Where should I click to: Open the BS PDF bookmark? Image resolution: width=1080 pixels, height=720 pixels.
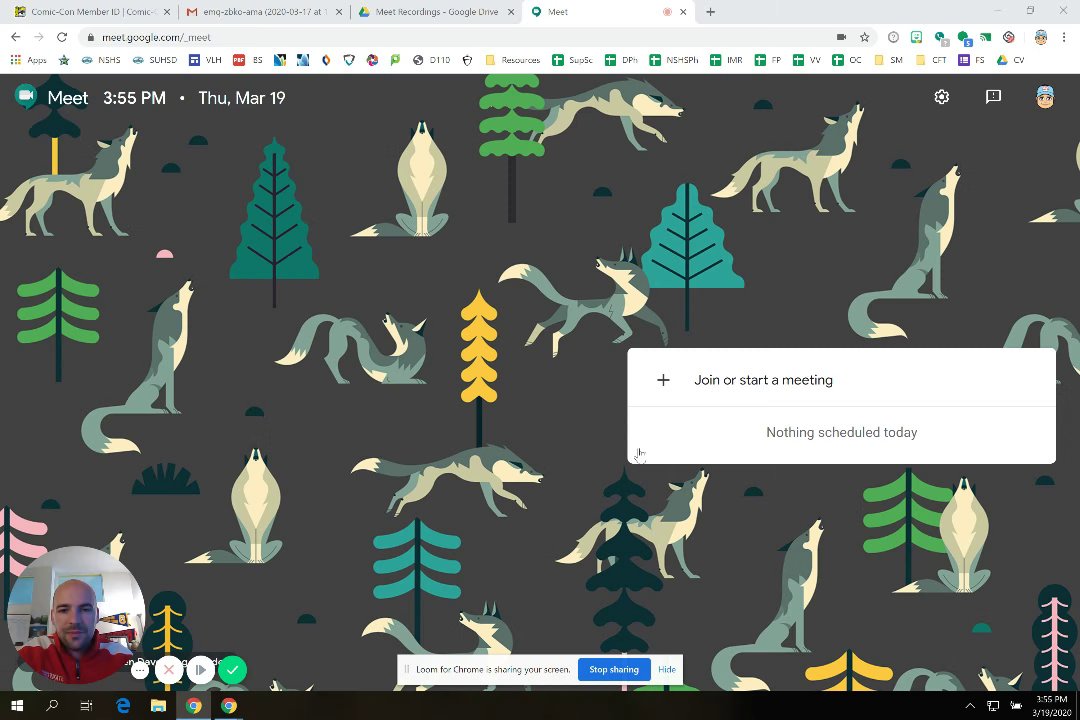coord(248,60)
